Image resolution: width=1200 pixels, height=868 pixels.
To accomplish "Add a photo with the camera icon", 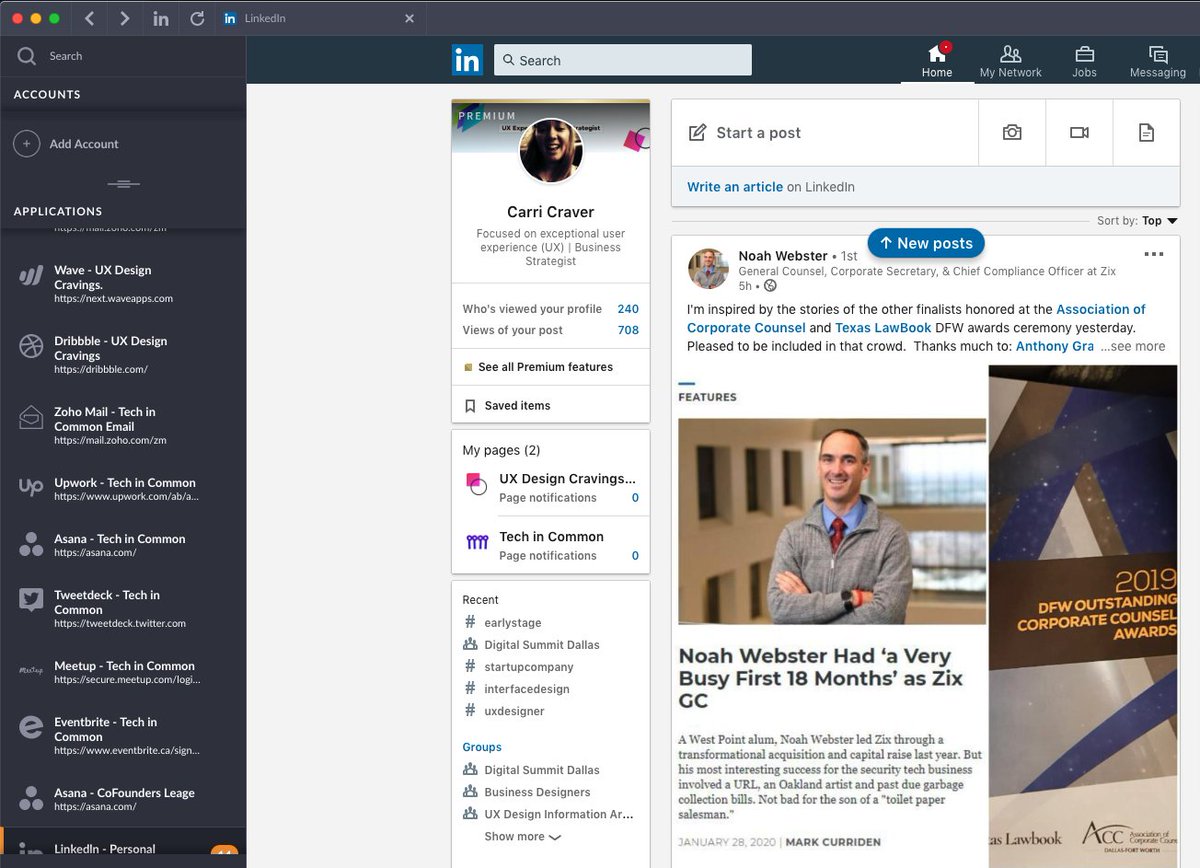I will point(1012,133).
